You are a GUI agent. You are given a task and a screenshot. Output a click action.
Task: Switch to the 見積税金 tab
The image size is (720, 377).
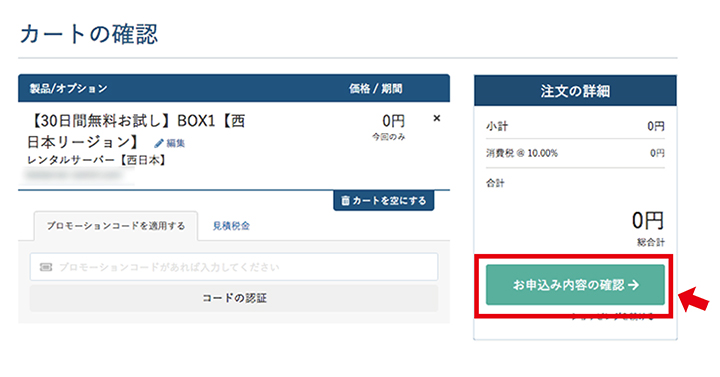pos(231,226)
